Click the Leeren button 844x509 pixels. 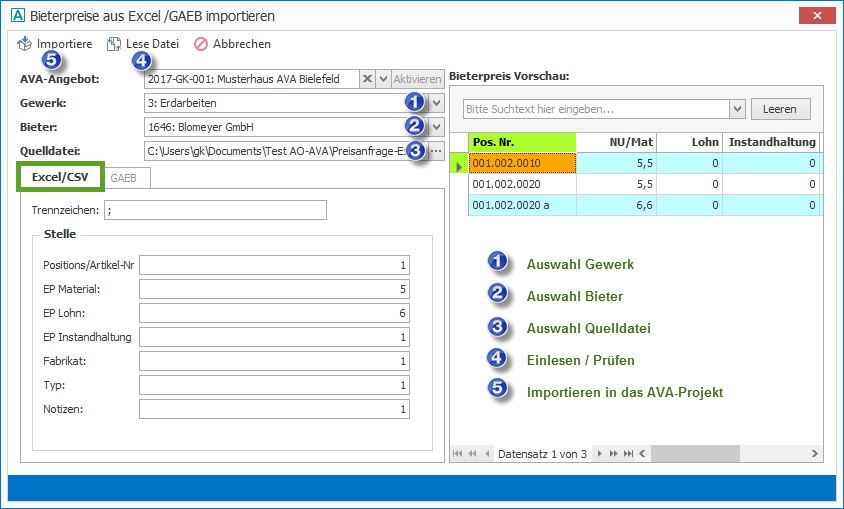[x=780, y=109]
